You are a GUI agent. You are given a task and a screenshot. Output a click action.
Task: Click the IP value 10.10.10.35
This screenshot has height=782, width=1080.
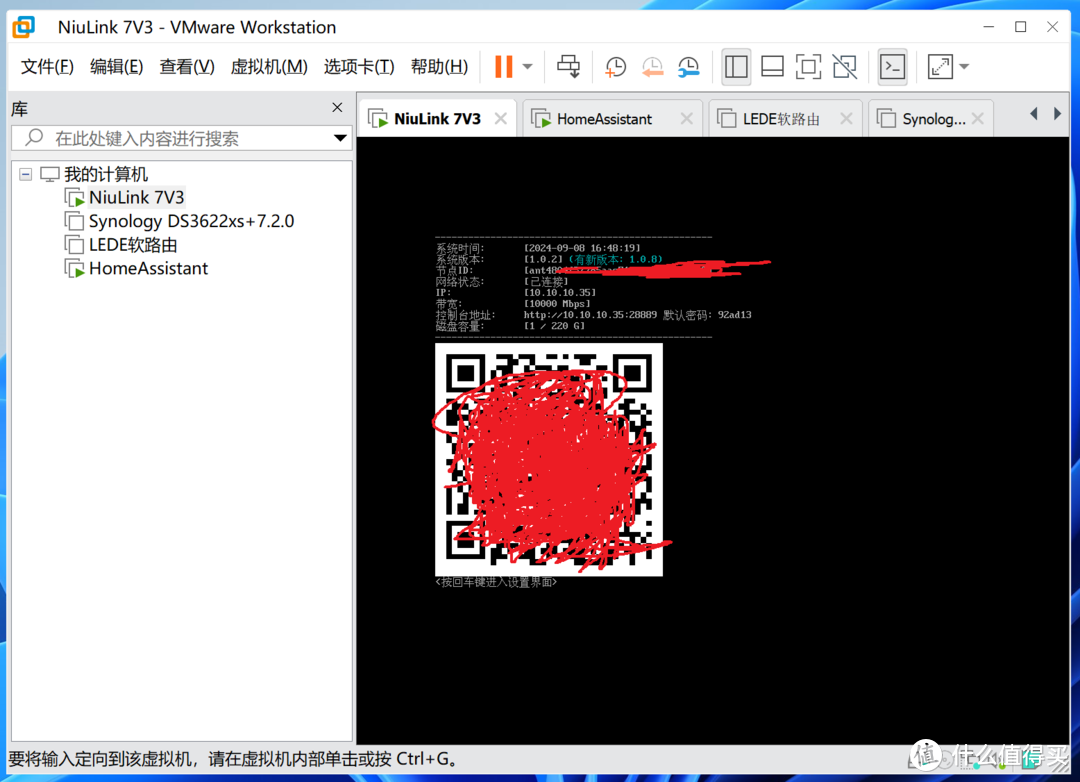point(560,292)
